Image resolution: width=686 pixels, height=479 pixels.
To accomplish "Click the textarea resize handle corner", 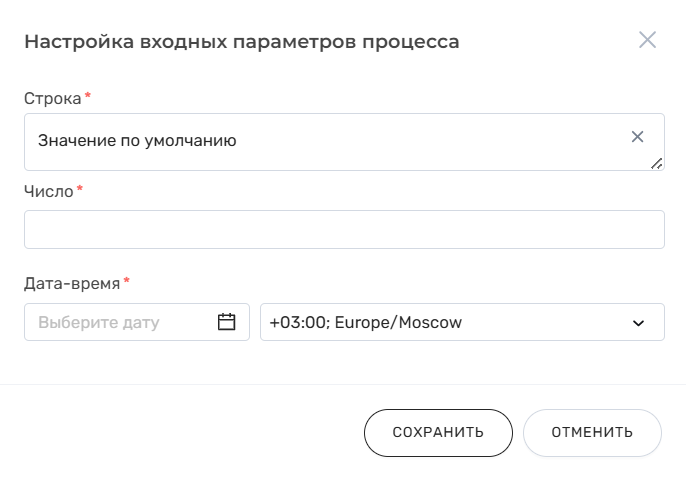I will tap(657, 163).
